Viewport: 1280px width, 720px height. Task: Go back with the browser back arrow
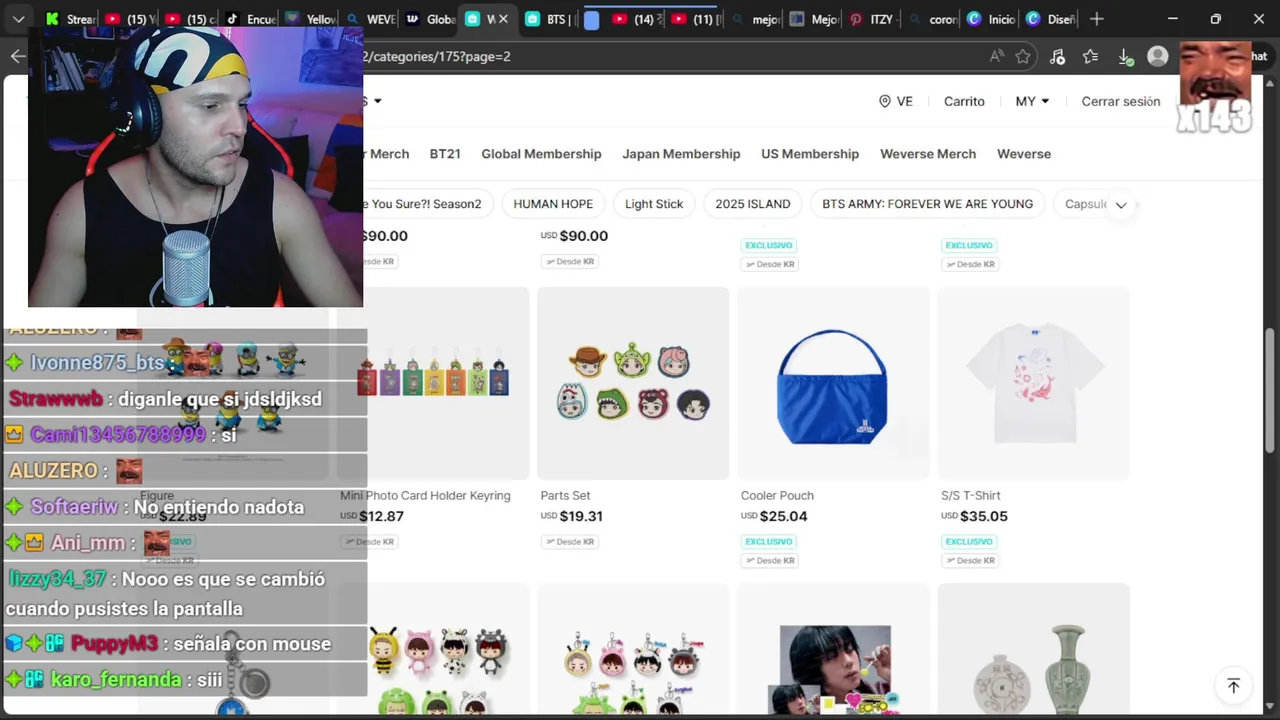click(x=18, y=56)
